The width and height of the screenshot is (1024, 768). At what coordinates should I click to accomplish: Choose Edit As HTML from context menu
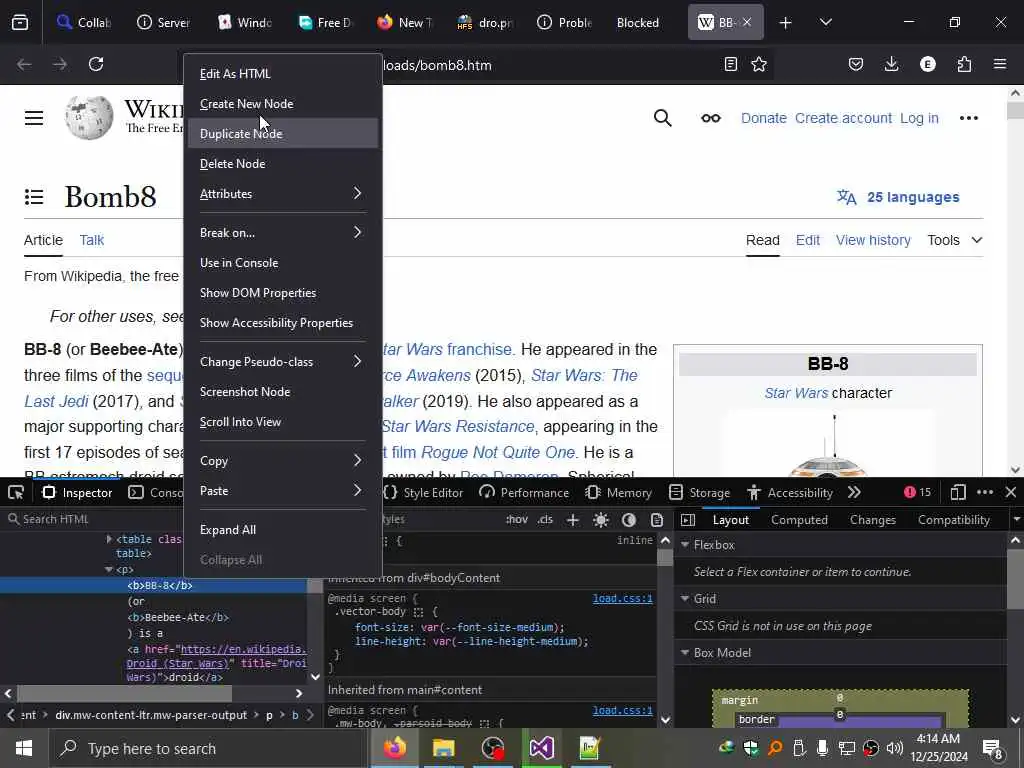coord(283,74)
